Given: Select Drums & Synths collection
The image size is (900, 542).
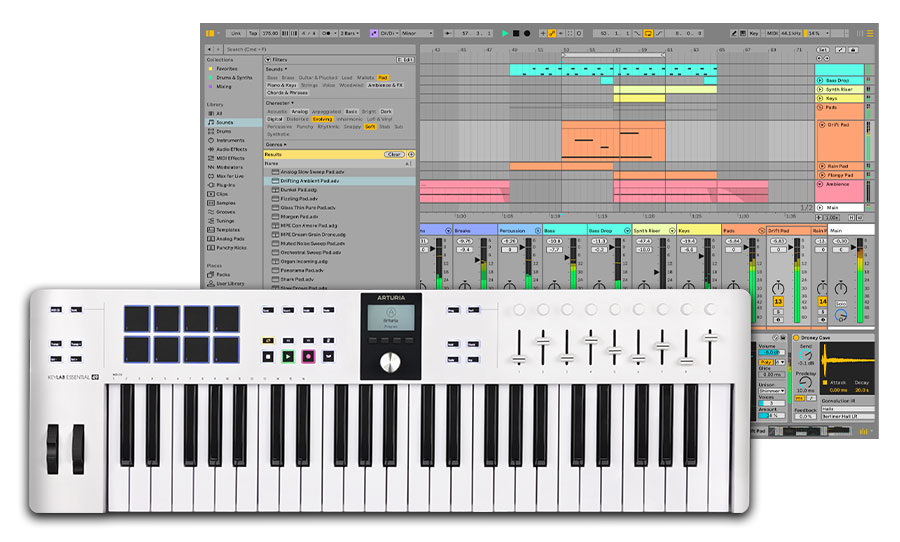Looking at the screenshot, I should pyautogui.click(x=234, y=78).
